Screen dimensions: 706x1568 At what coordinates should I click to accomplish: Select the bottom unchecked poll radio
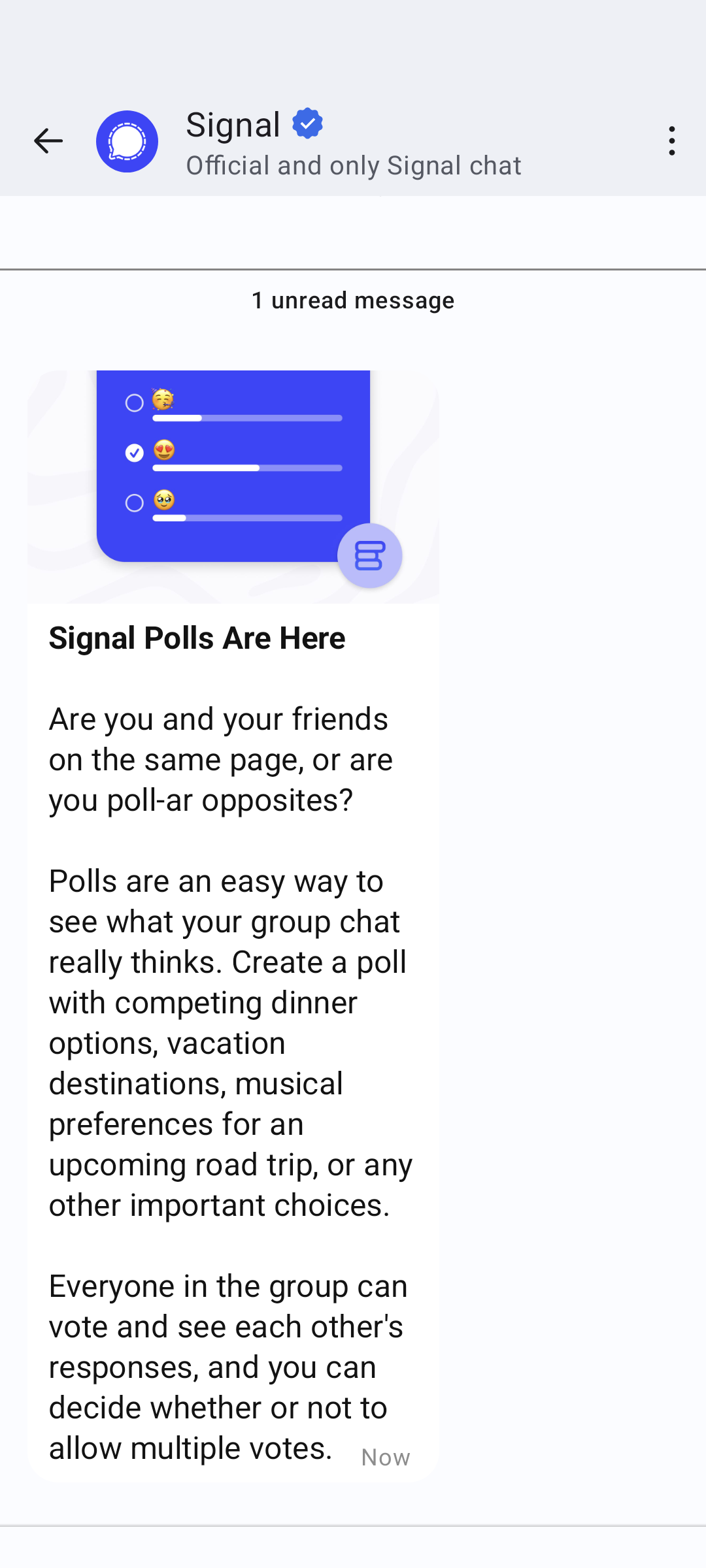135,503
